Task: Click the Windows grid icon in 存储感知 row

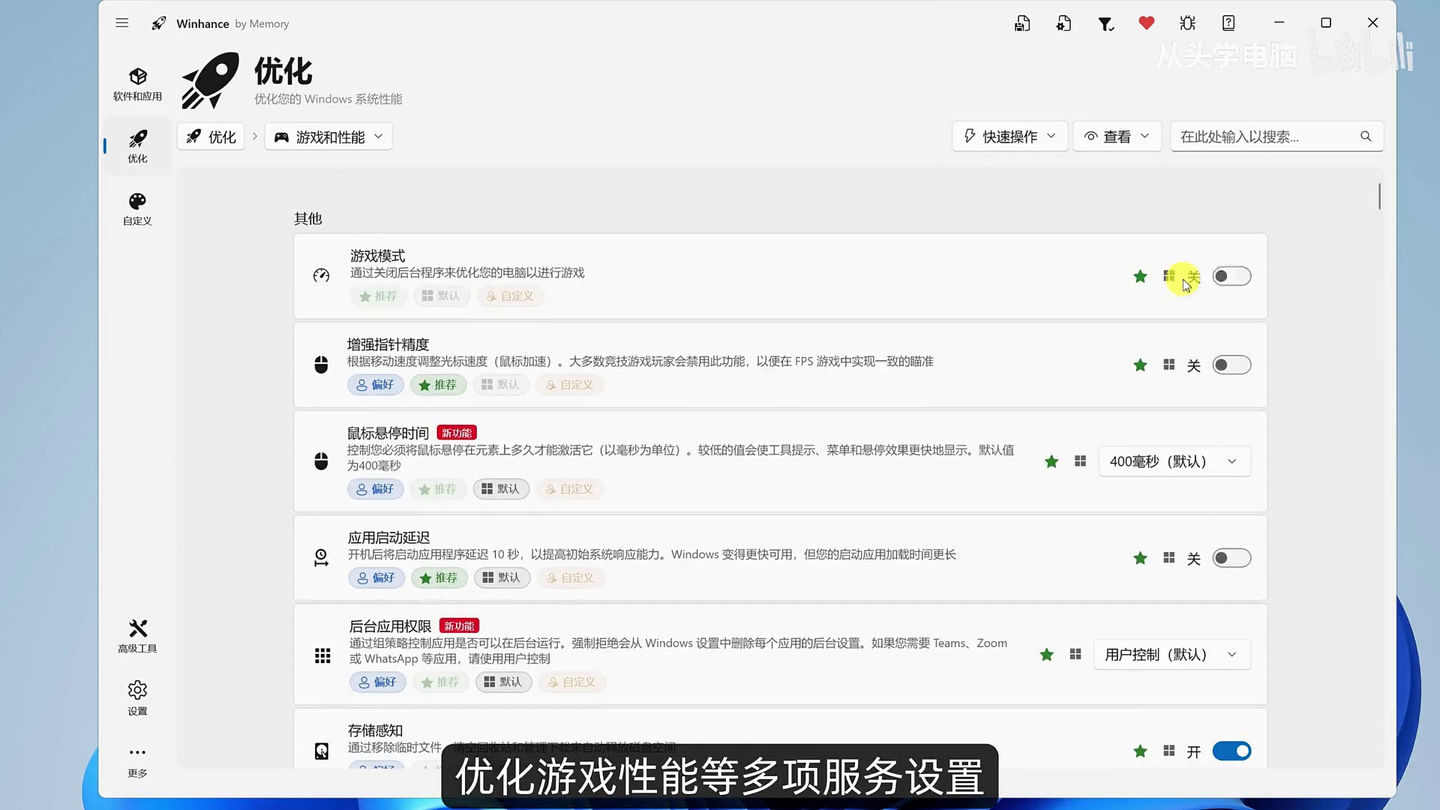Action: [1169, 751]
